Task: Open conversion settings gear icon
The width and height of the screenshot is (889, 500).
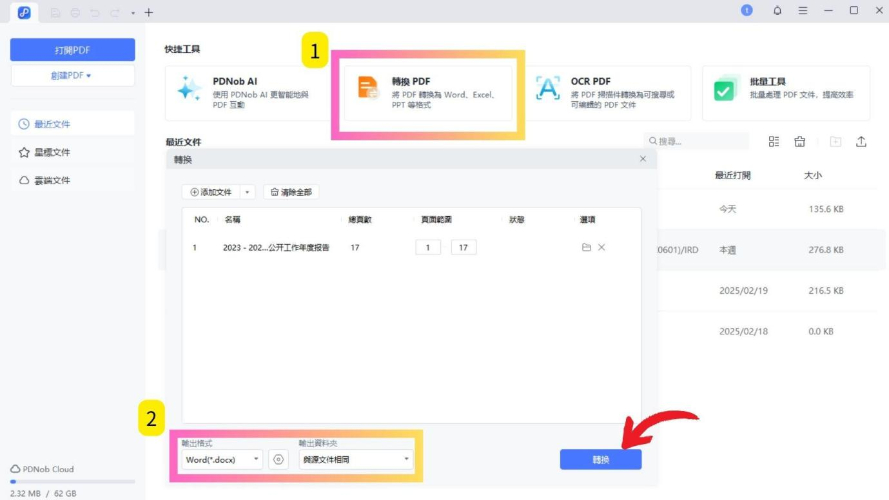Action: 278,459
